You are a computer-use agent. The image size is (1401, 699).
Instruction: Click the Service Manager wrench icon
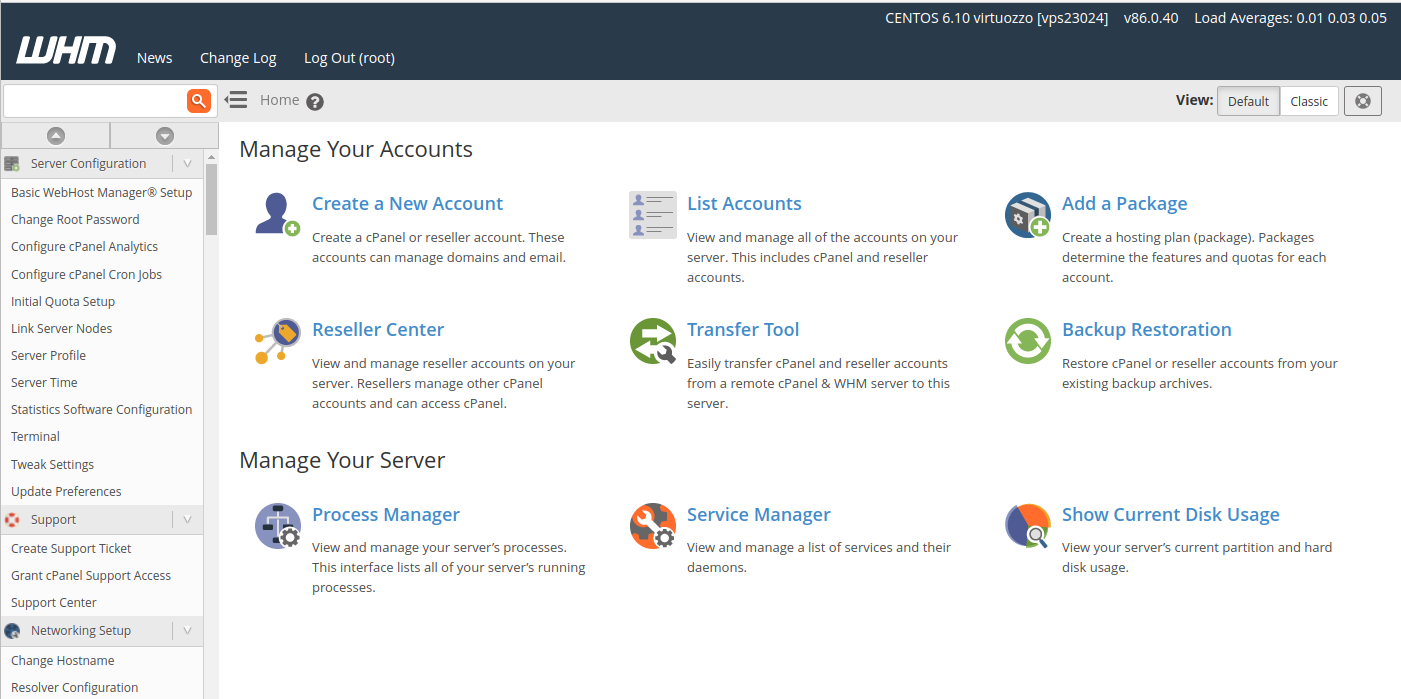click(653, 526)
